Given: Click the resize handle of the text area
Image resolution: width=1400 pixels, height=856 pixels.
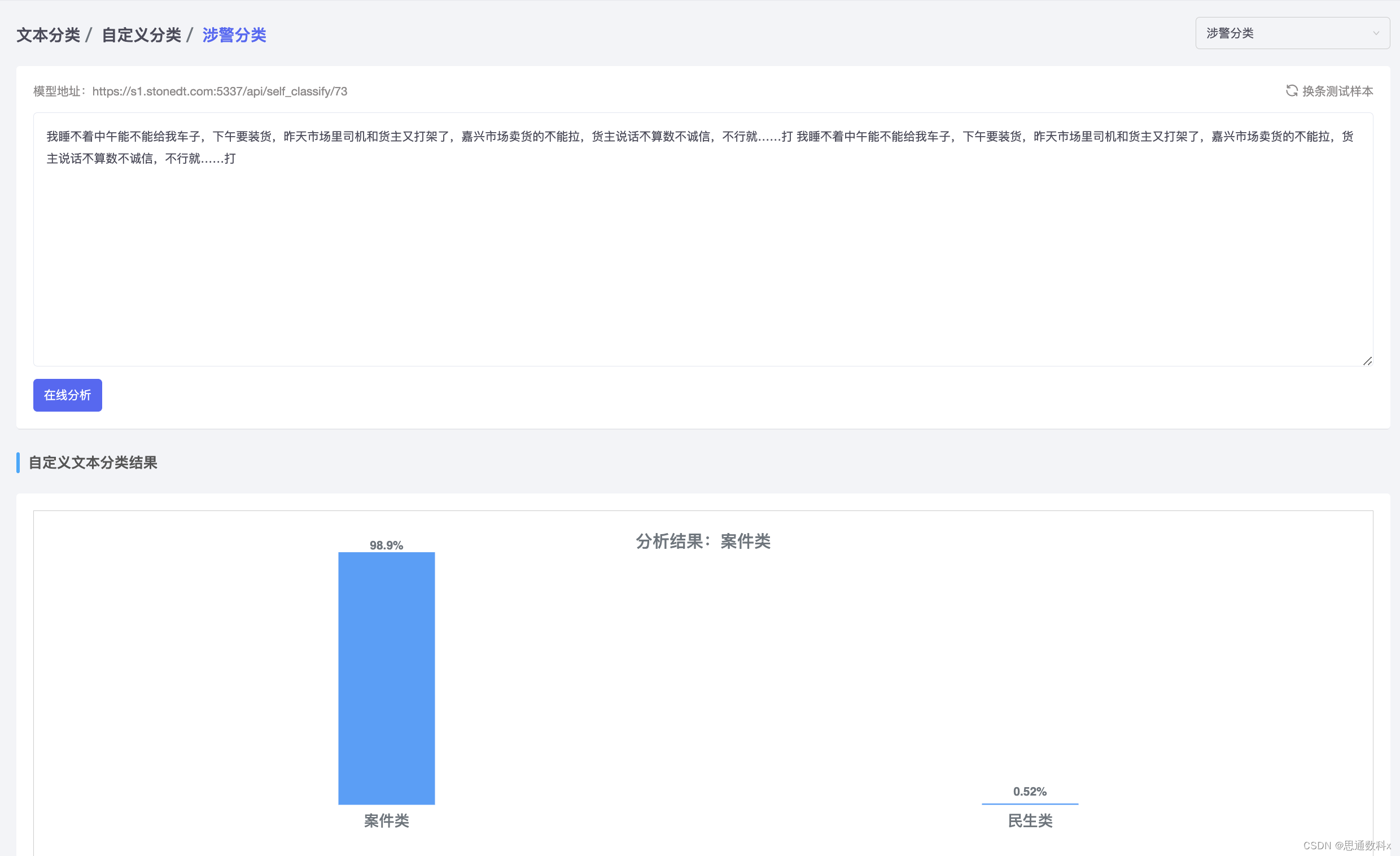Looking at the screenshot, I should coord(1367,361).
